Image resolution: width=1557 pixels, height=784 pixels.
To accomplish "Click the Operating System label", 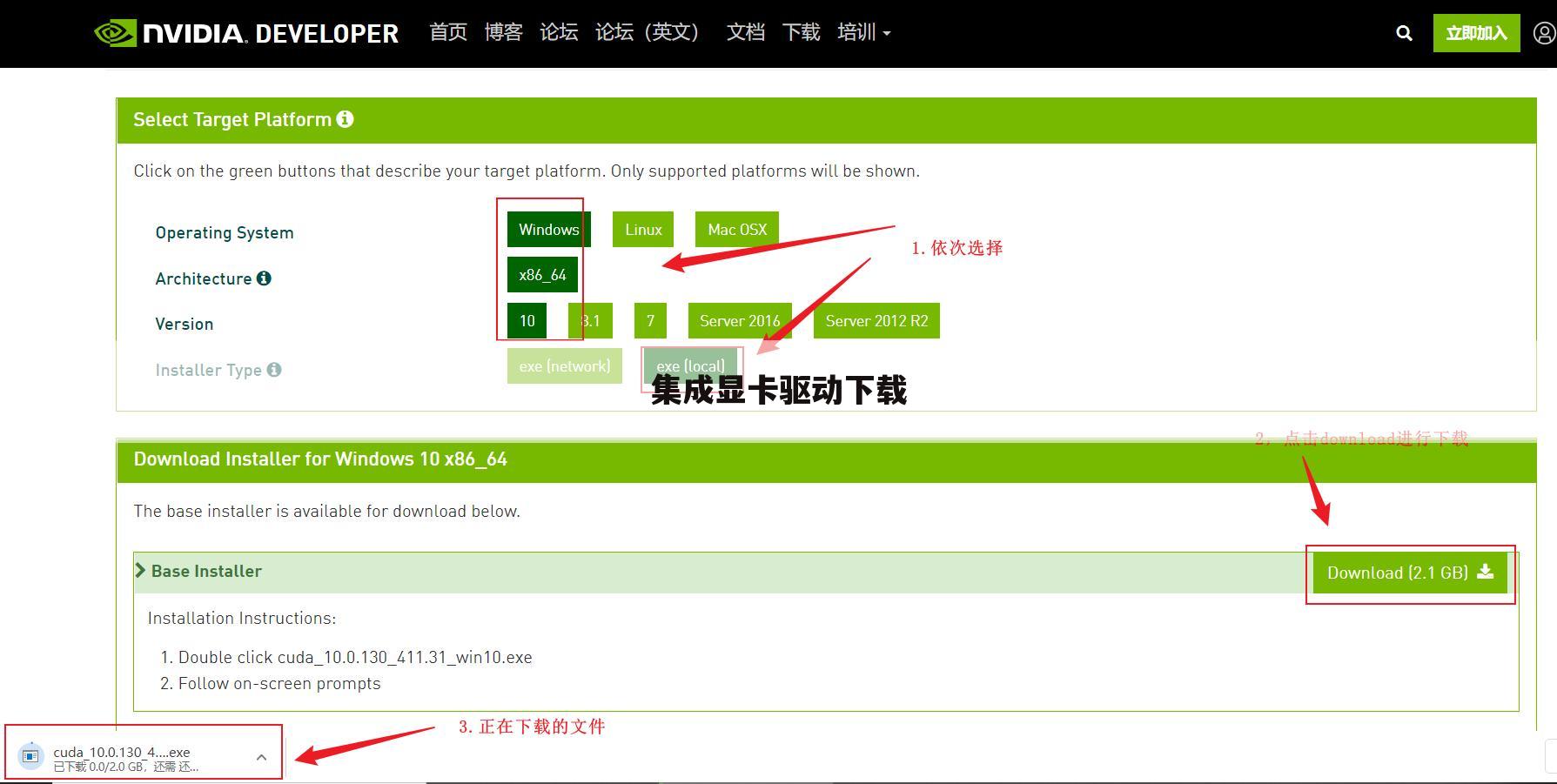I will [225, 233].
